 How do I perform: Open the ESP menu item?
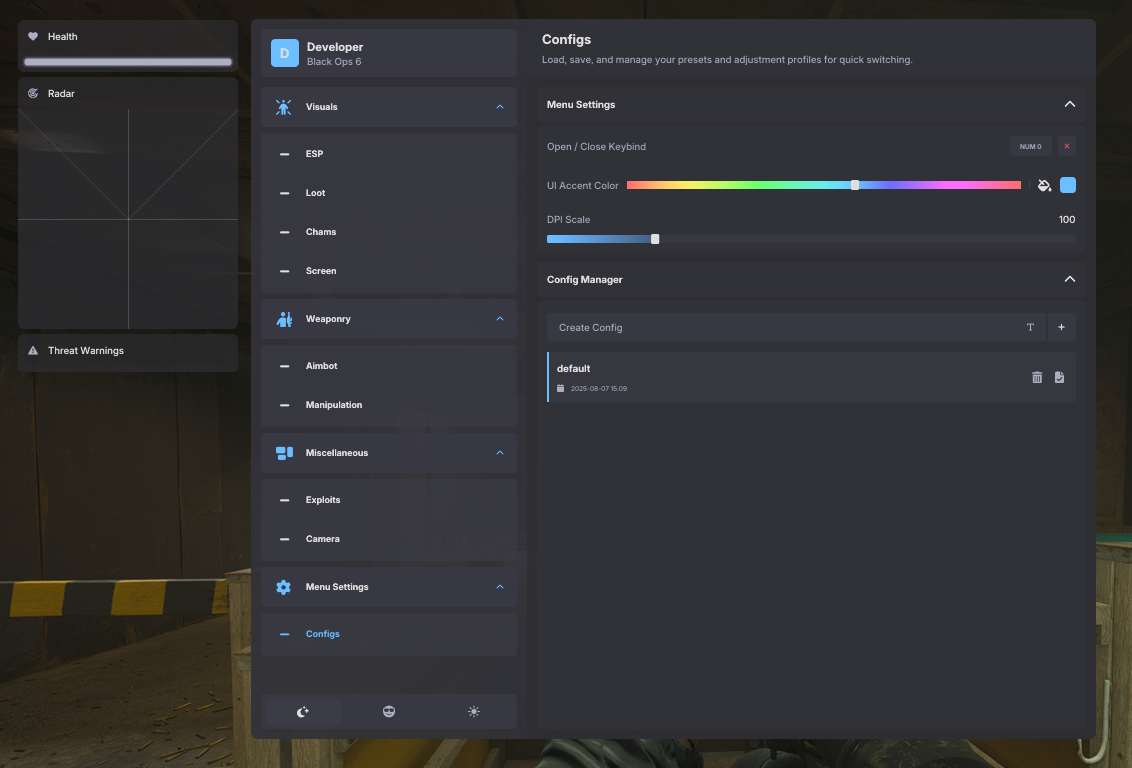tap(314, 154)
